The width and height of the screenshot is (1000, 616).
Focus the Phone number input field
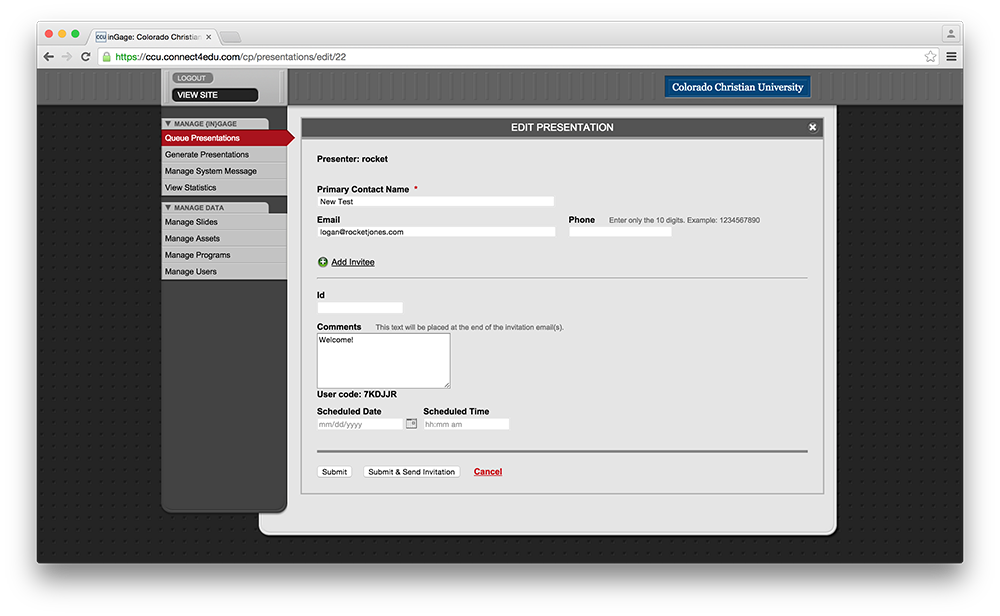[620, 232]
